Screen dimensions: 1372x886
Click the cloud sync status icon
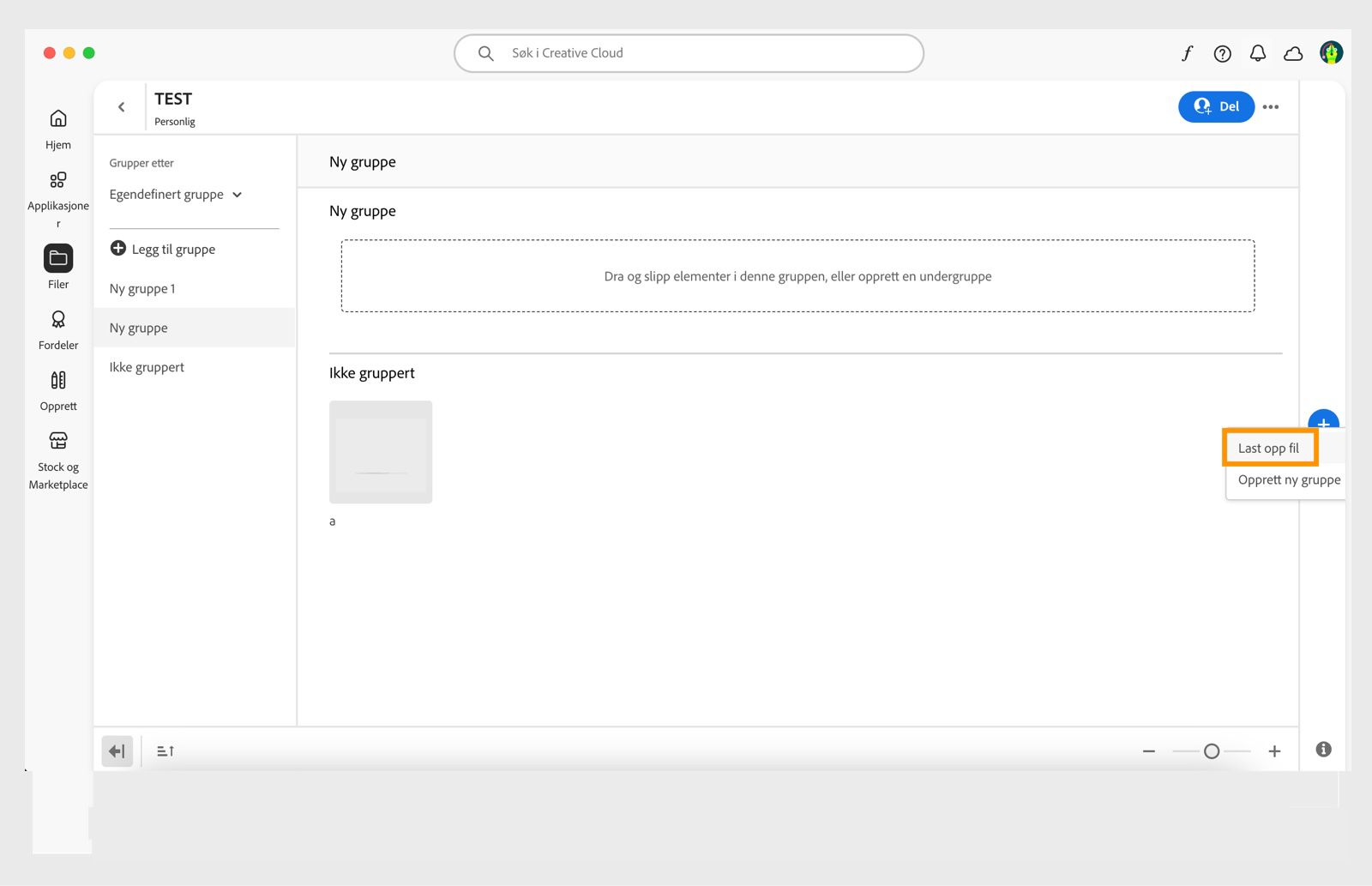pos(1293,54)
